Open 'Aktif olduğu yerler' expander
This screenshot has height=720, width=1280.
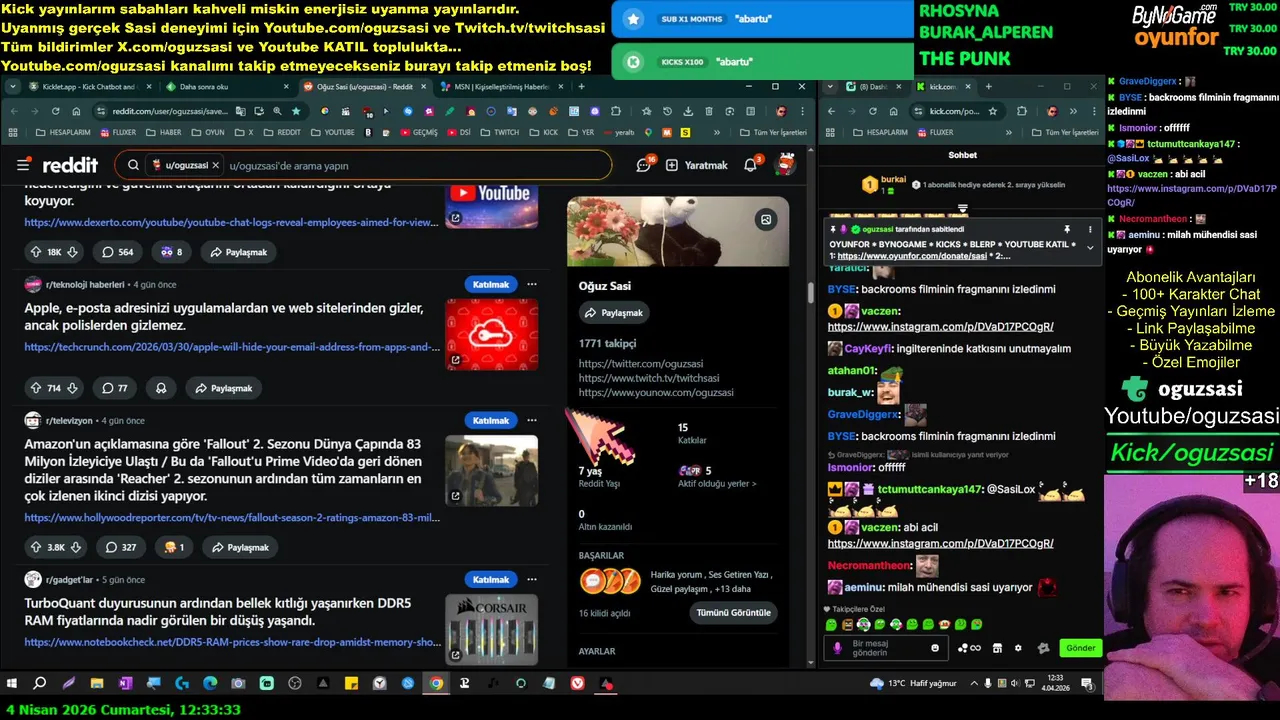click(717, 484)
